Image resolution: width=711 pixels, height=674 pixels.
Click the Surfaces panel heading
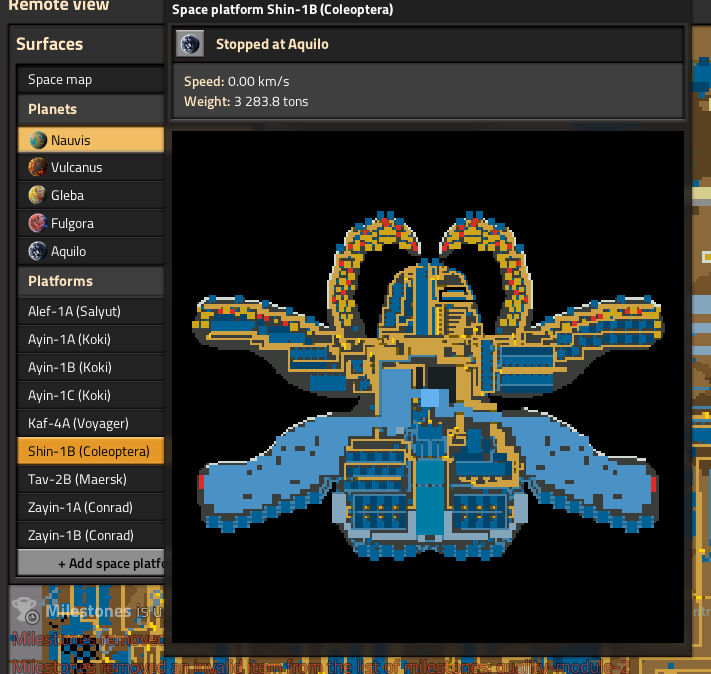point(49,44)
